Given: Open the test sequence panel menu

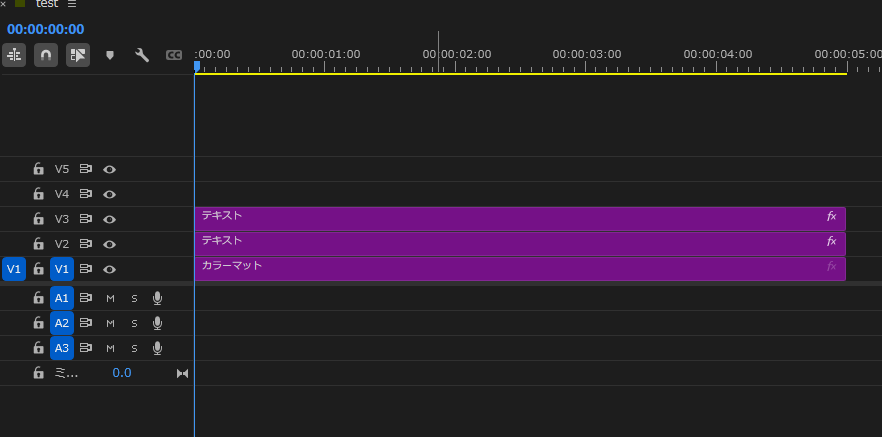Looking at the screenshot, I should [72, 5].
